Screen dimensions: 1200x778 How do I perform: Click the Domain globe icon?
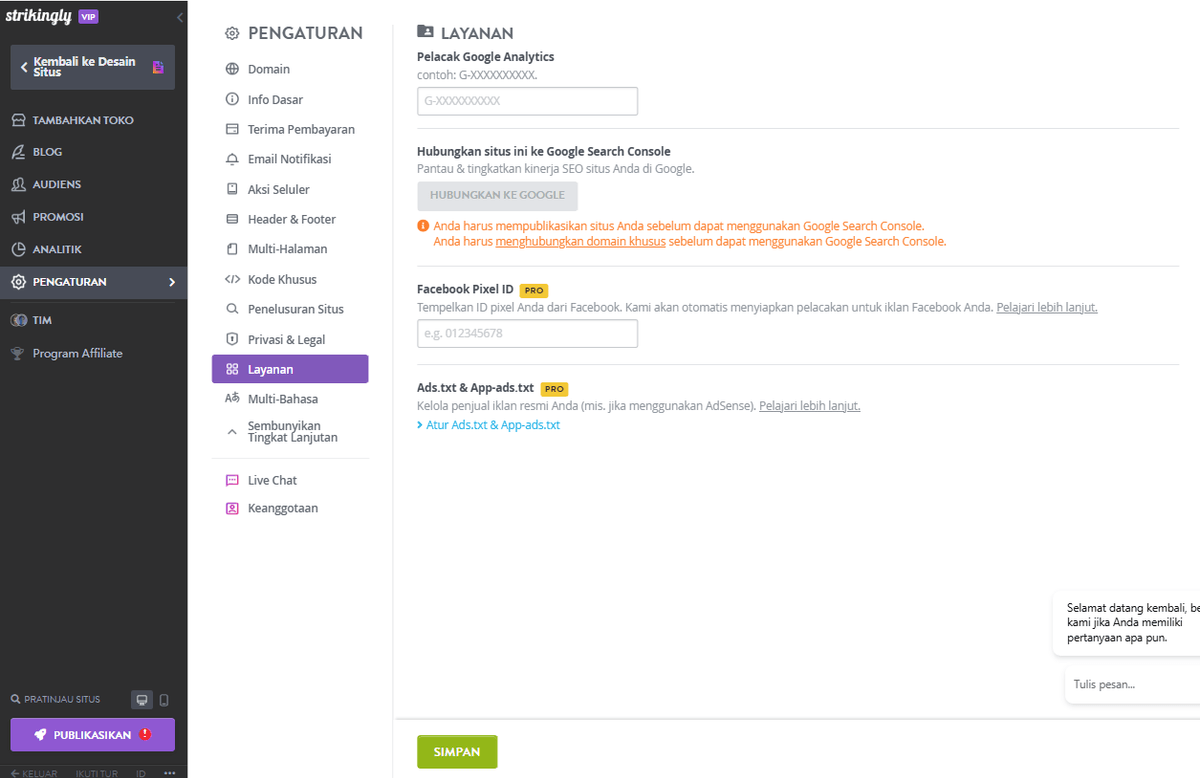click(x=232, y=70)
